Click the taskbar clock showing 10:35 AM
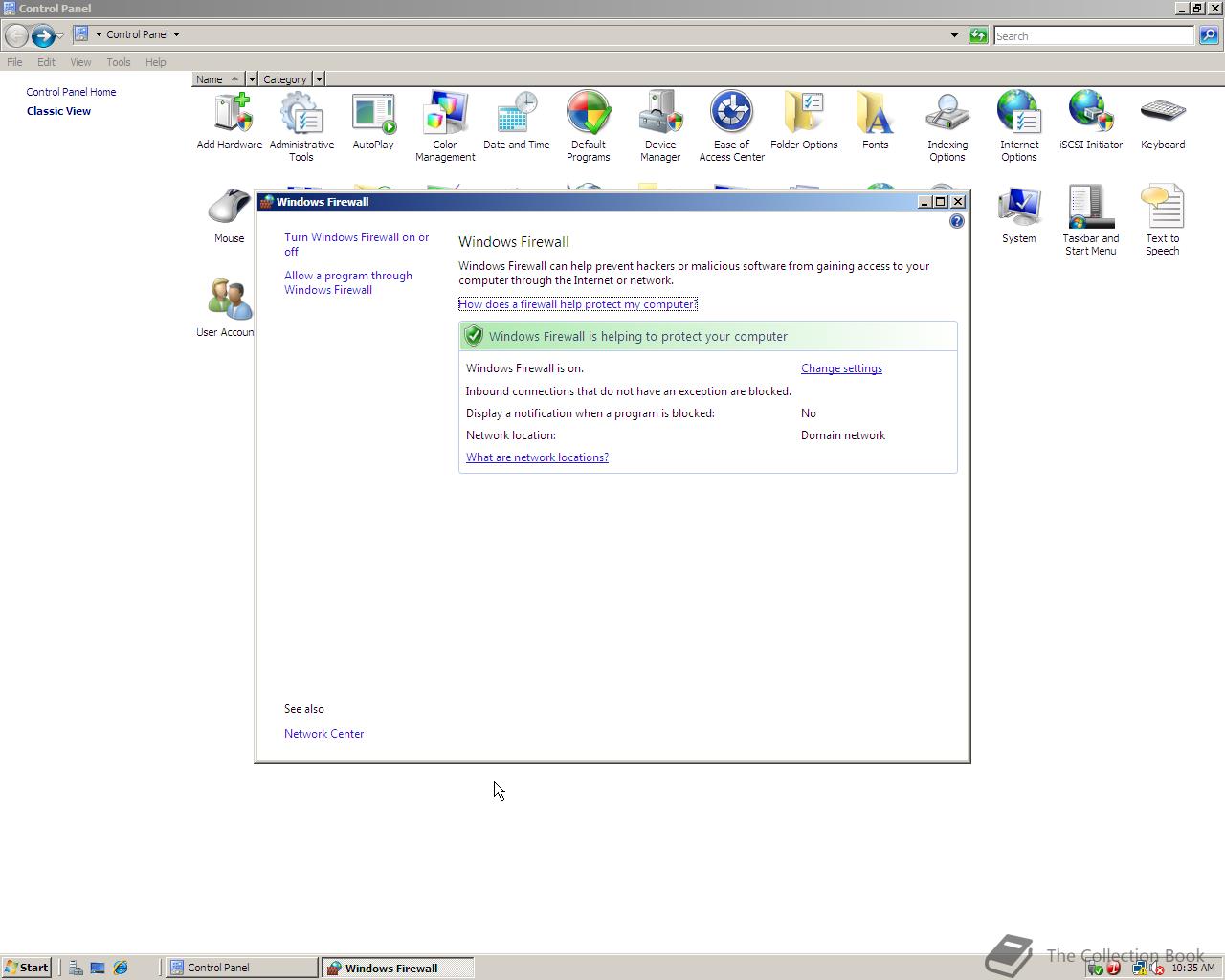The image size is (1225, 980). pos(1192,968)
